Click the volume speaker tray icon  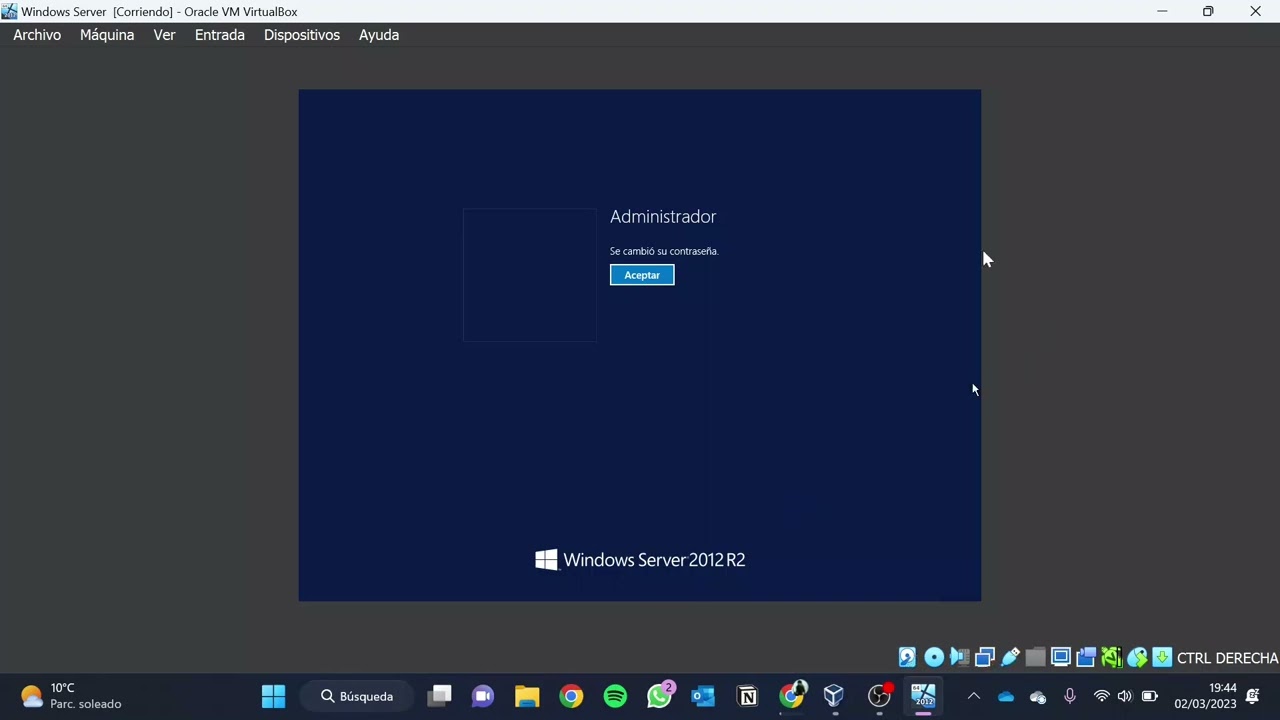(1125, 696)
